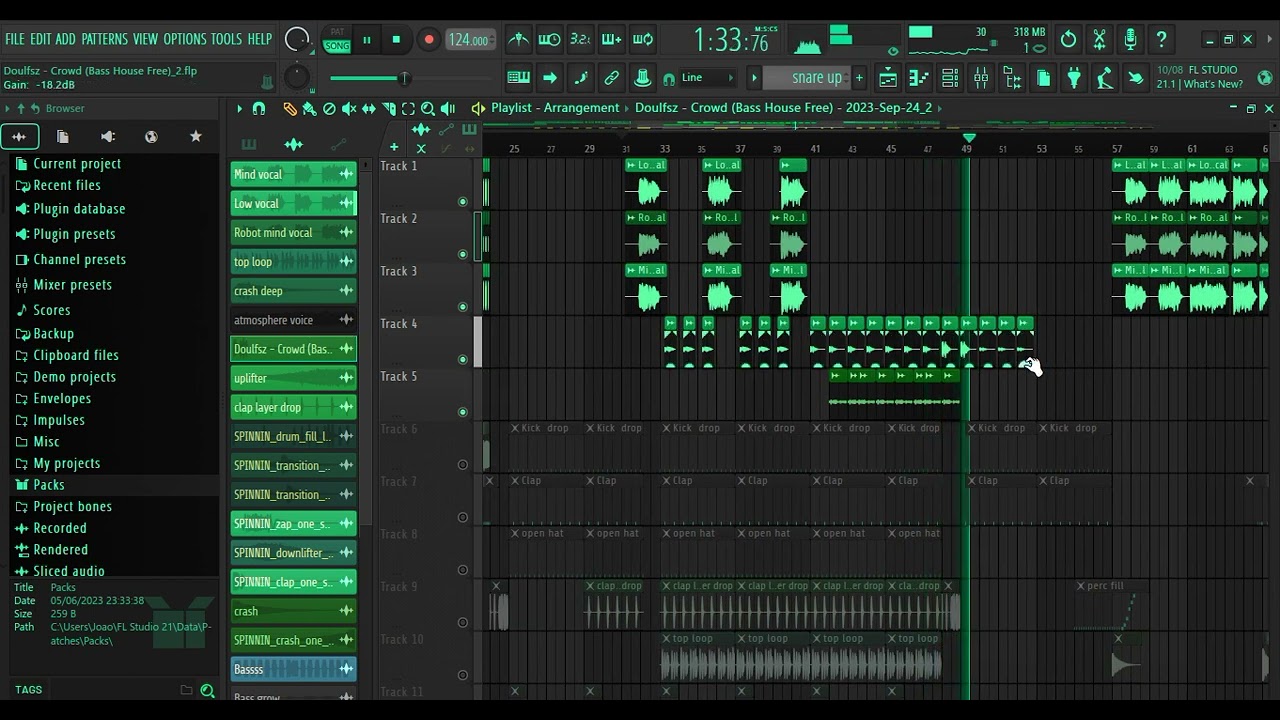Select the Bassss clip in picker

pyautogui.click(x=293, y=669)
